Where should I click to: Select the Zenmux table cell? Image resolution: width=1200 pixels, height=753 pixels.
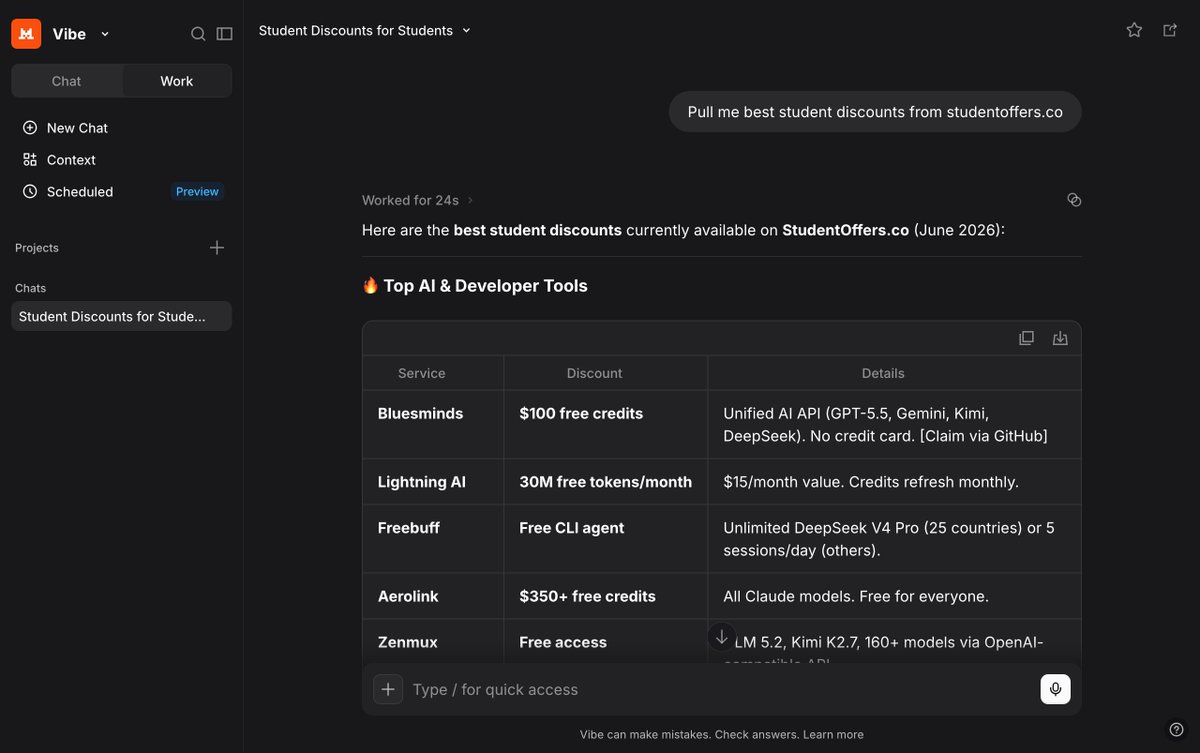tap(433, 642)
